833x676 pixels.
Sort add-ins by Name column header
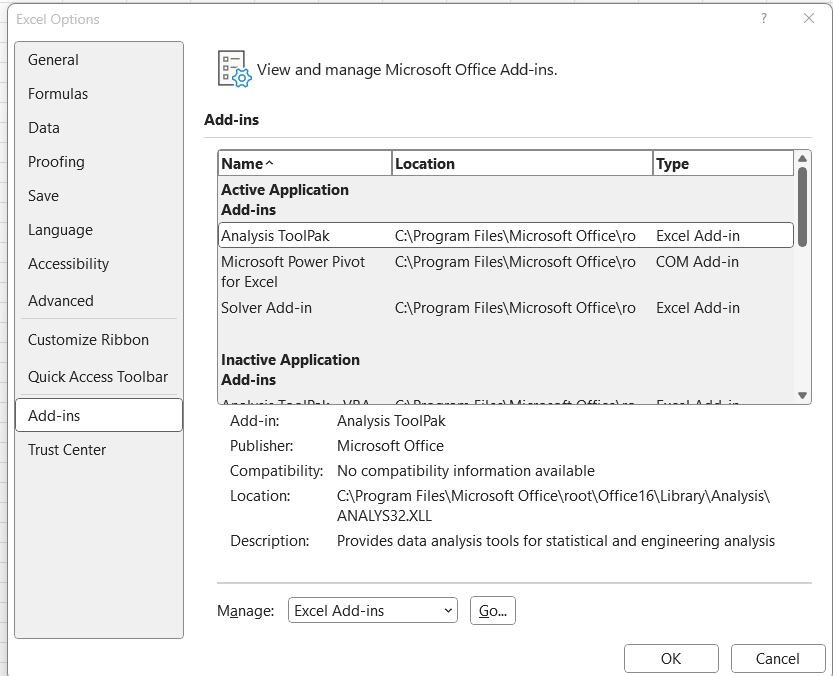point(305,164)
